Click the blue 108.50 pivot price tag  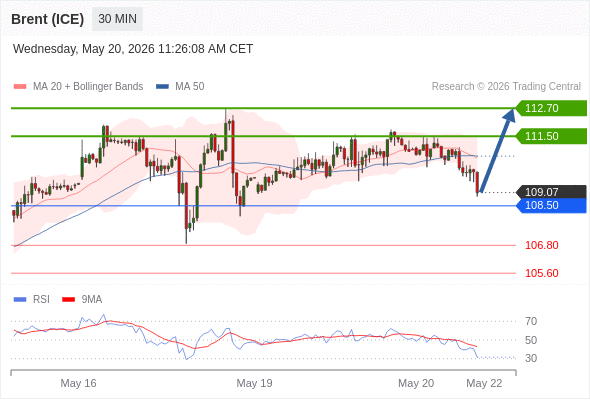[x=551, y=205]
